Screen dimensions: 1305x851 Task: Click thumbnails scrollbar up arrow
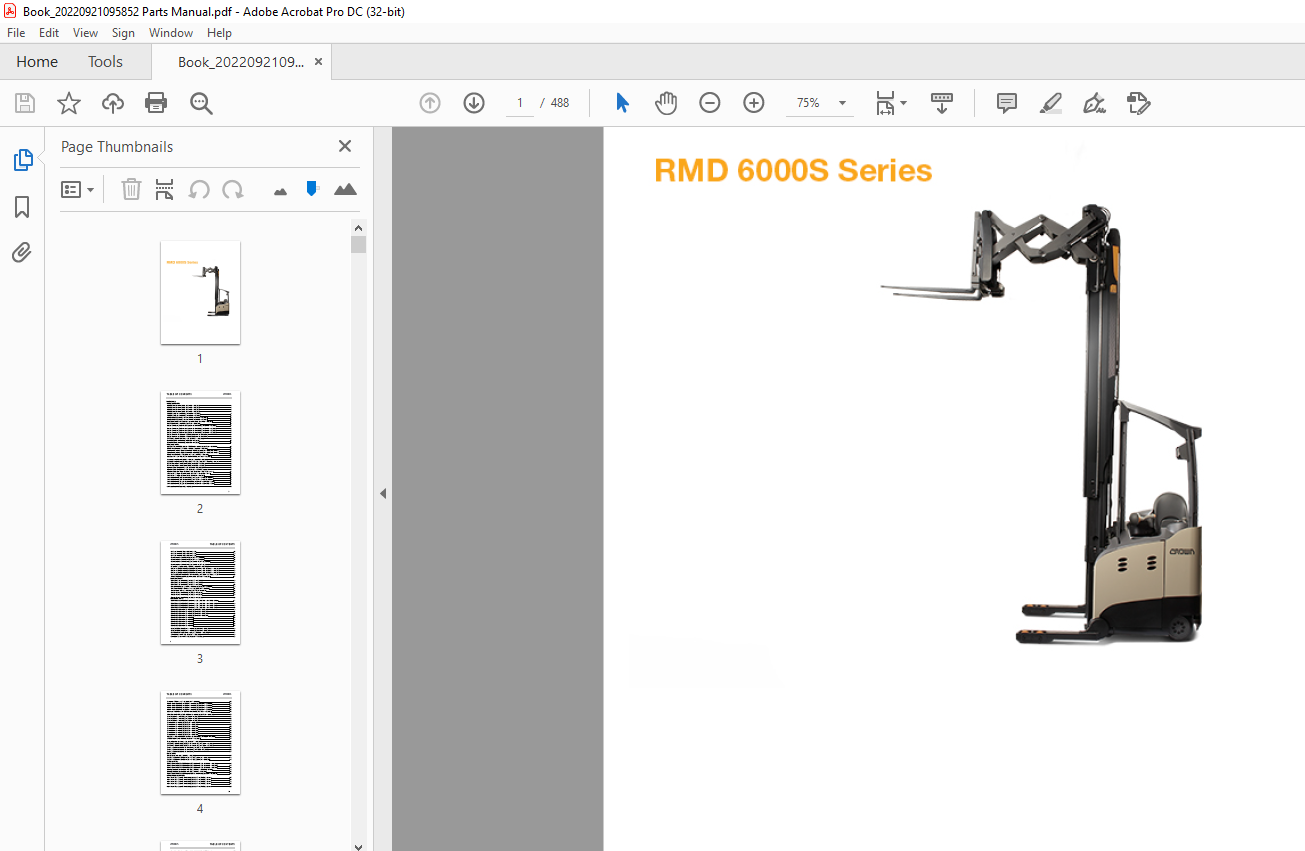point(358,227)
